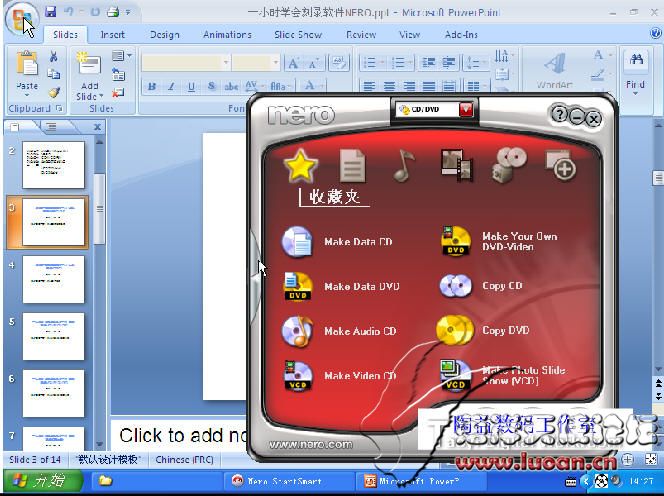
Task: Close the slide thumbnail pane
Action: [97, 127]
